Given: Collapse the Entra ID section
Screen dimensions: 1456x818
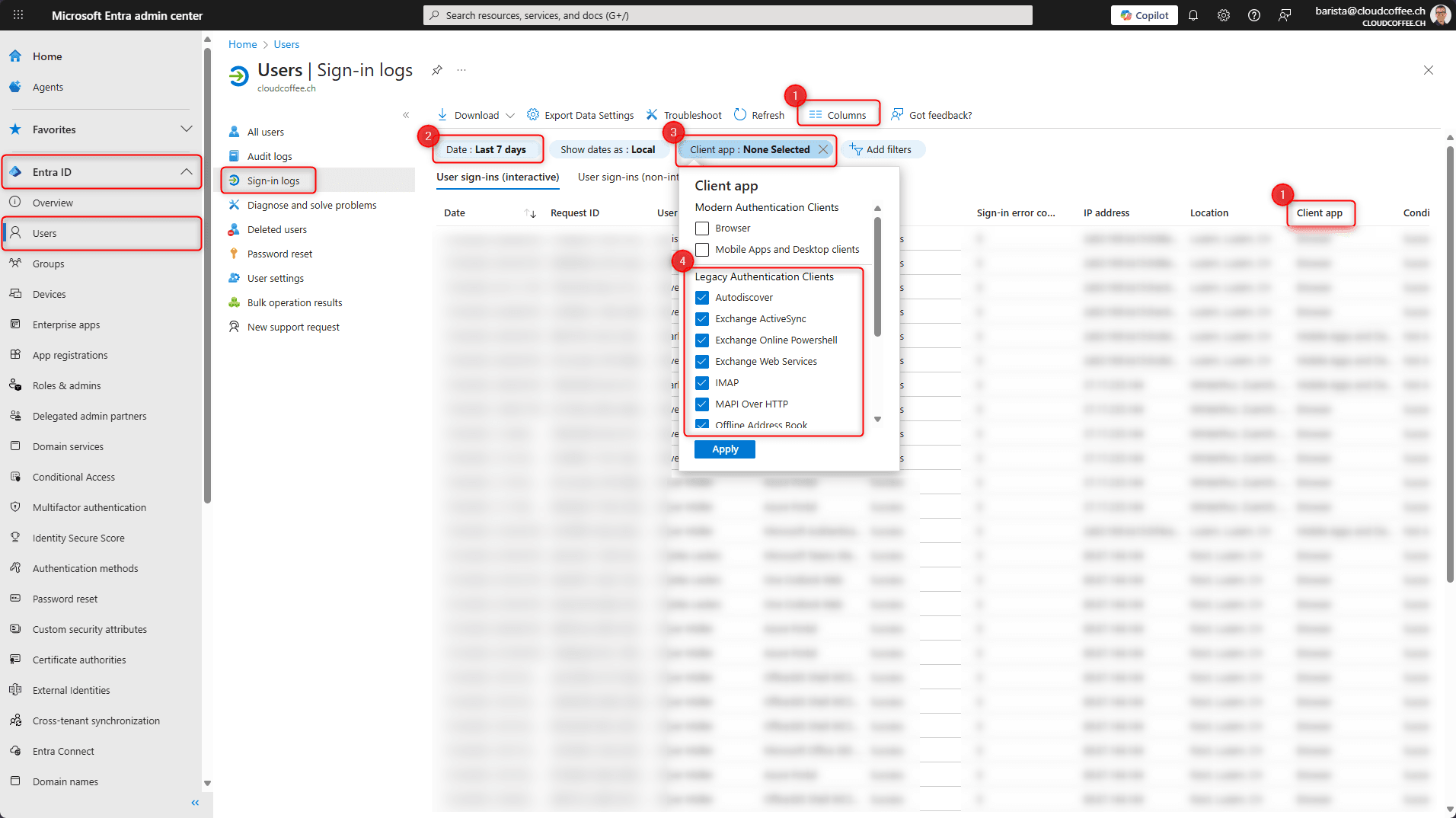Looking at the screenshot, I should click(187, 172).
